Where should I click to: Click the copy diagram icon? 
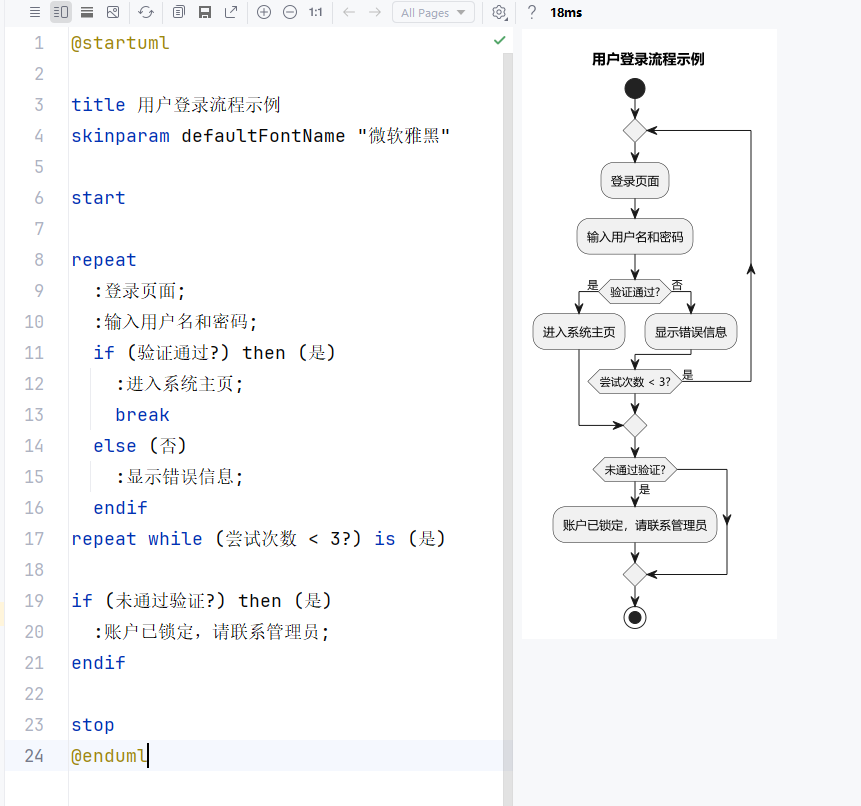[179, 12]
